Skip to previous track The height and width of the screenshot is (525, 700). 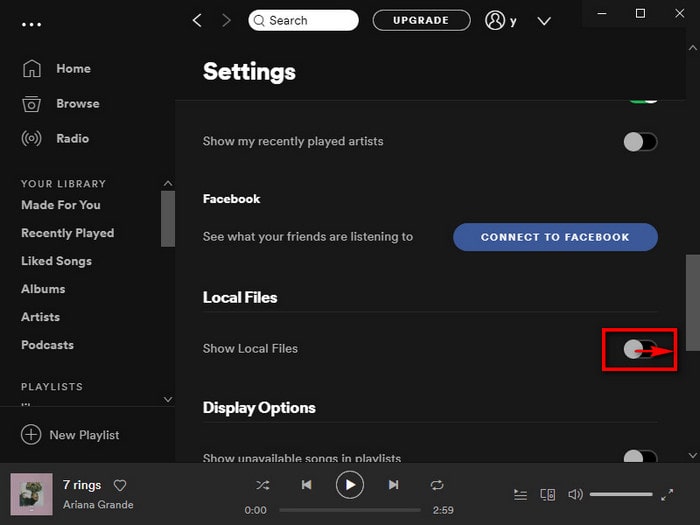point(306,485)
